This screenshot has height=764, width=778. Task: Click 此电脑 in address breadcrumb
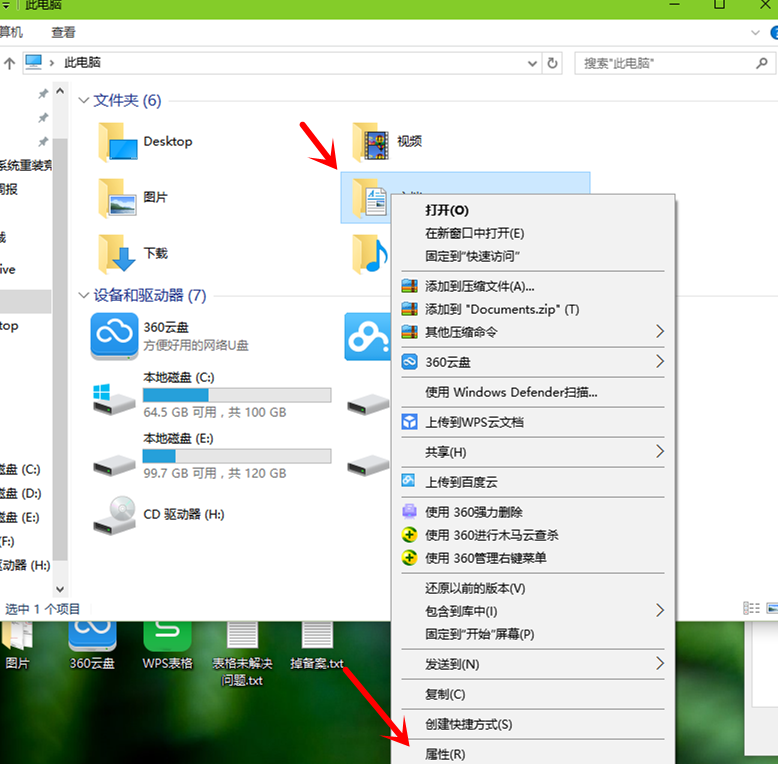coord(82,63)
